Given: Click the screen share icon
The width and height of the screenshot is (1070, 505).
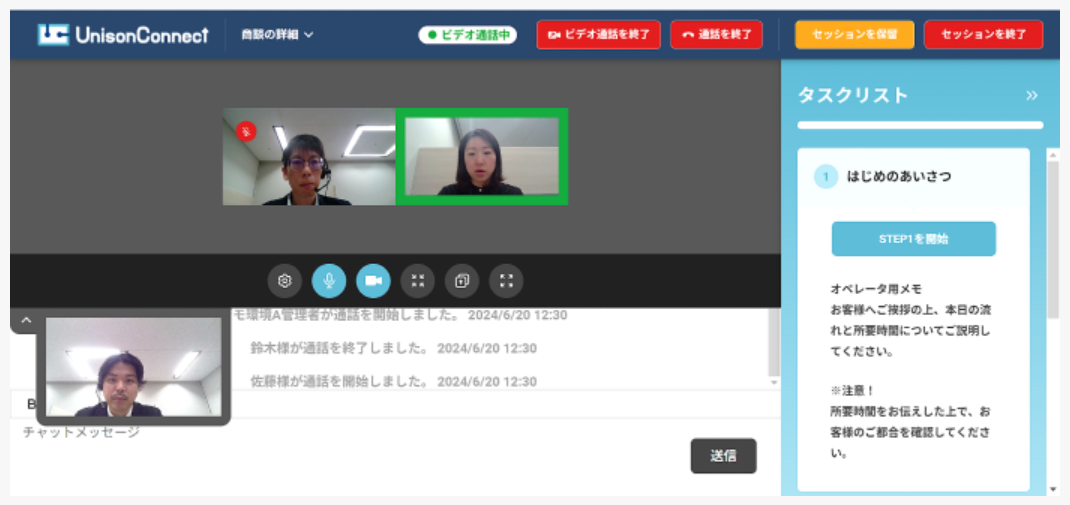Looking at the screenshot, I should coord(462,281).
